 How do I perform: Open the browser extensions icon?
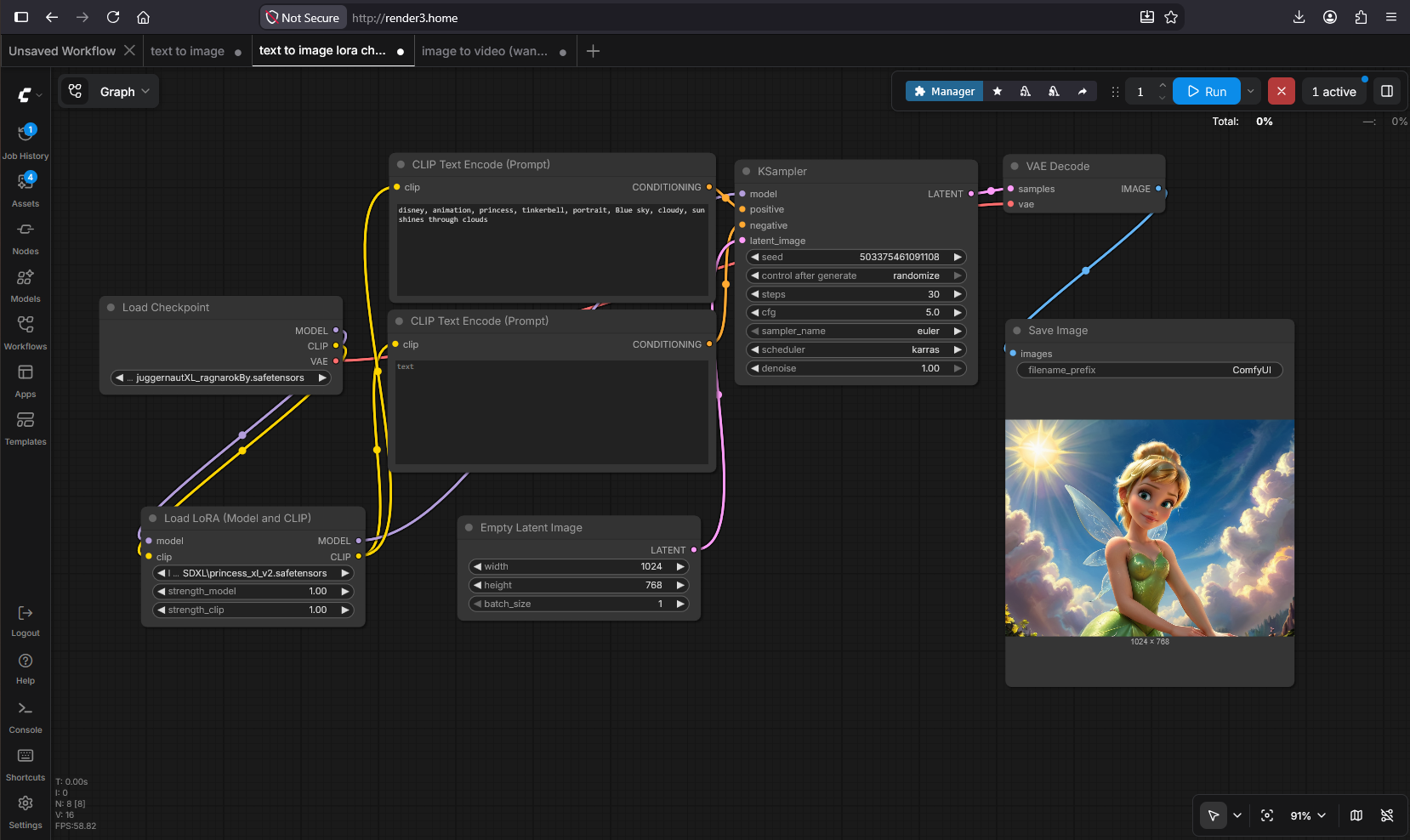point(1361,17)
